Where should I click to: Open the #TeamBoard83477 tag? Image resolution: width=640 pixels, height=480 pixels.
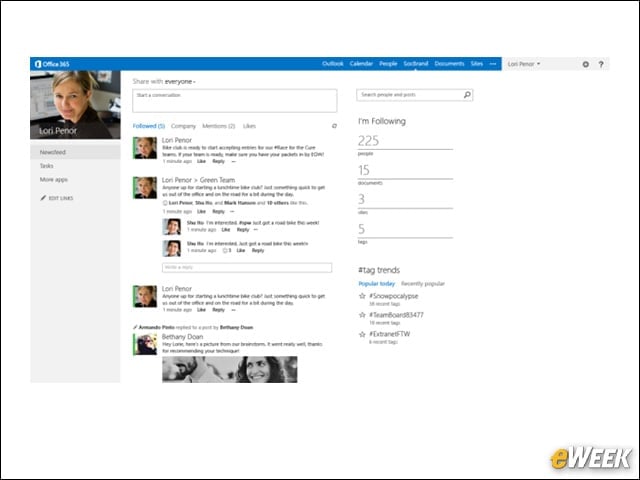(x=396, y=315)
